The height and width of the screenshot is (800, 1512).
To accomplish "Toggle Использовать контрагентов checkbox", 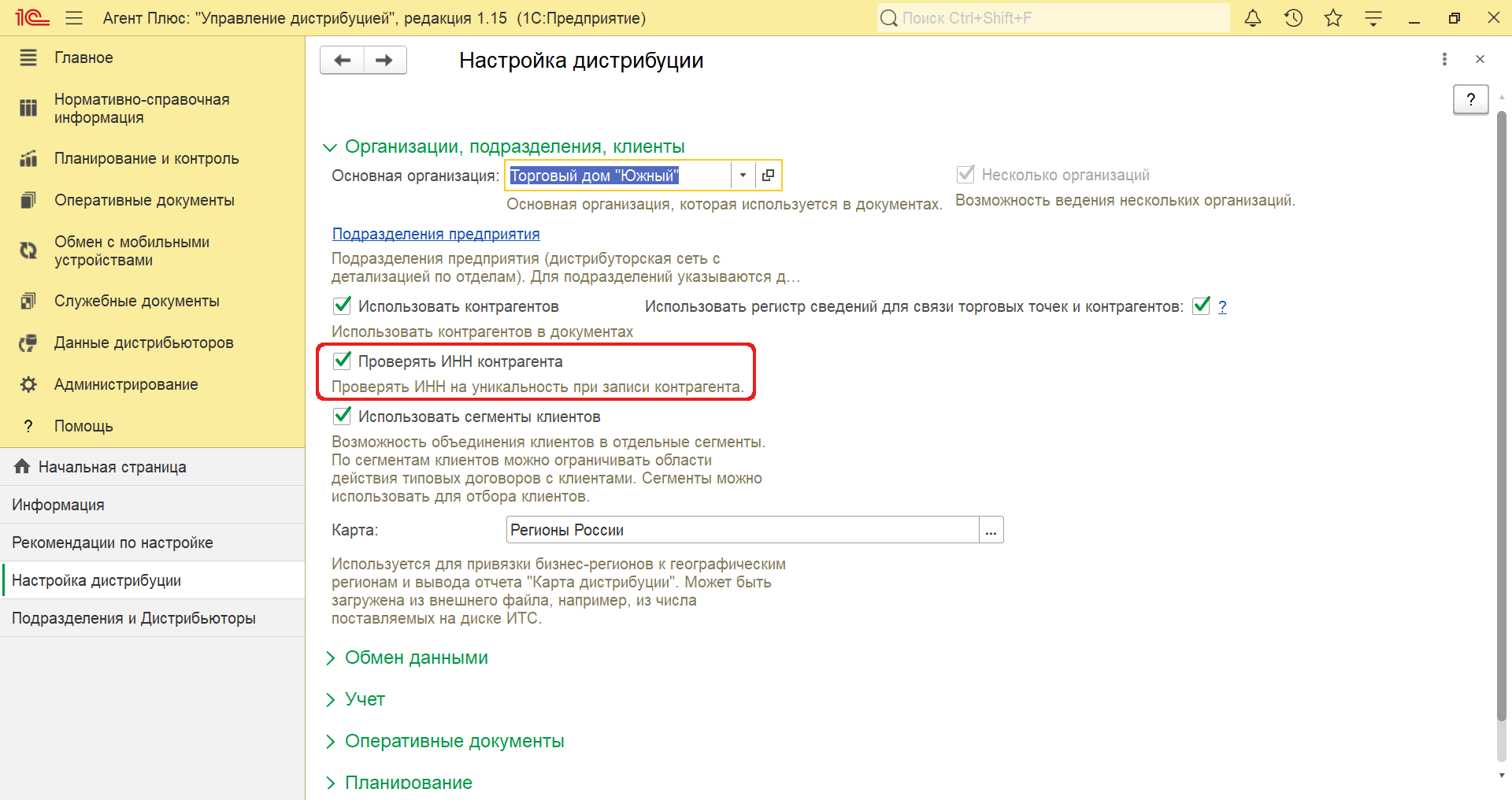I will 342,306.
